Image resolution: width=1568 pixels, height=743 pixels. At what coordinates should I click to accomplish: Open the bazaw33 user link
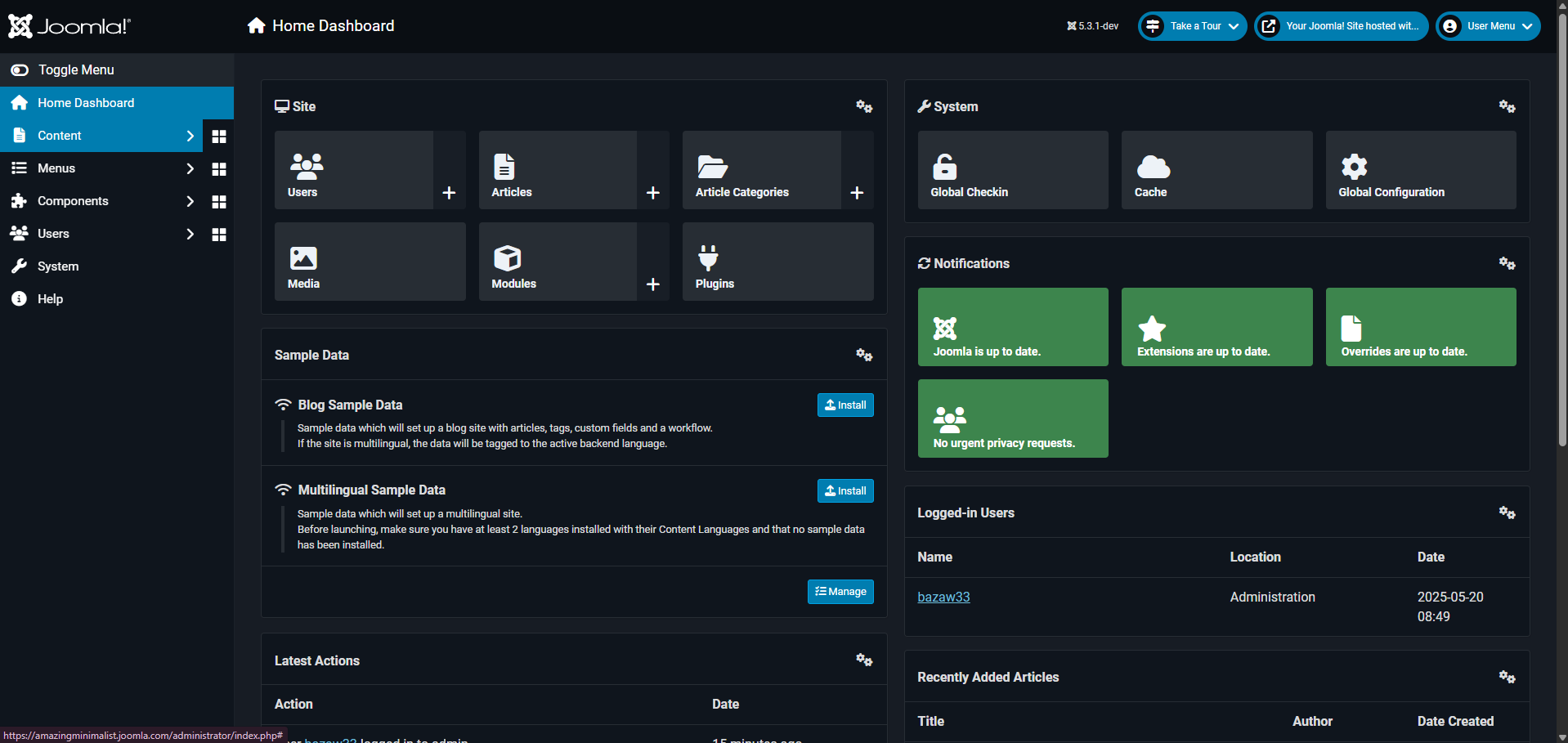coord(943,598)
